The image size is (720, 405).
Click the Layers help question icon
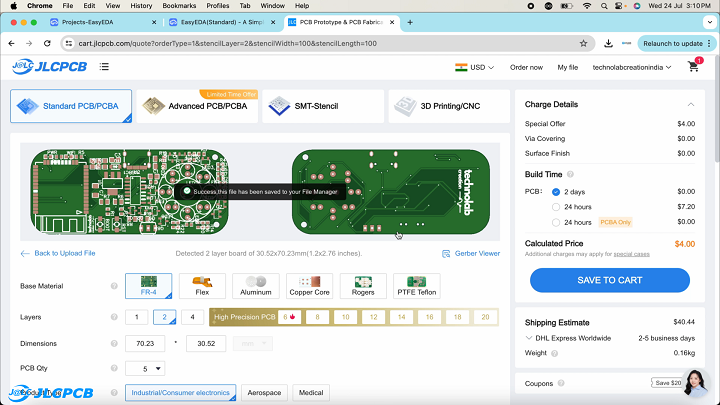point(114,317)
